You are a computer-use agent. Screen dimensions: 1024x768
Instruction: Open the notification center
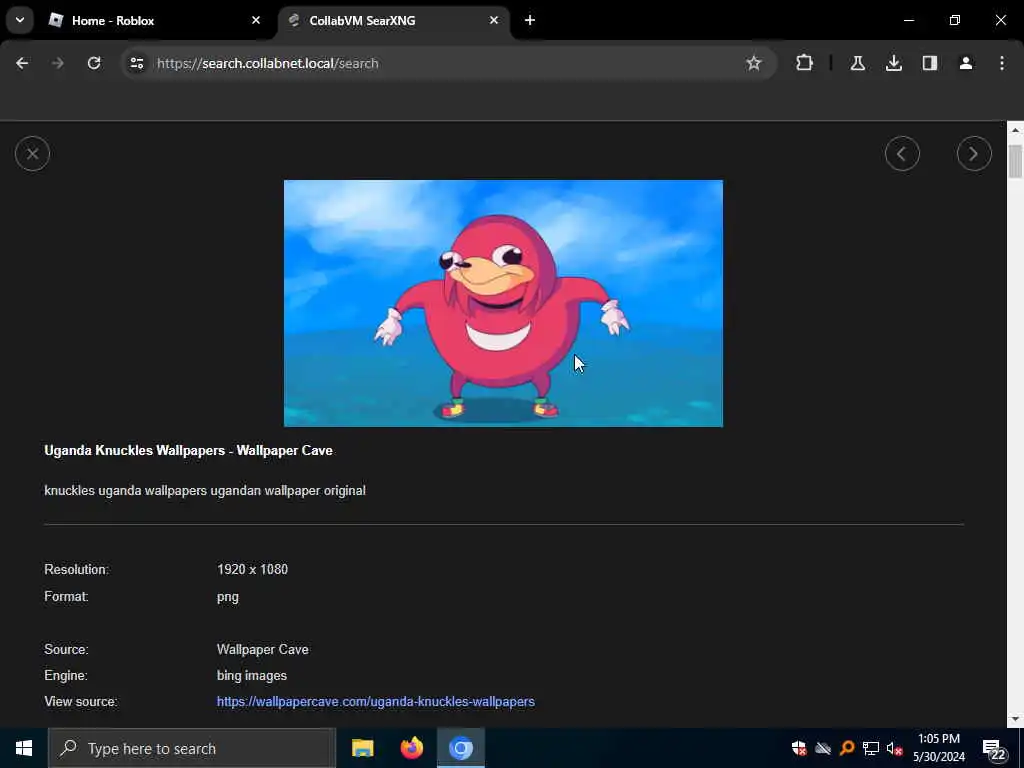pyautogui.click(x=995, y=750)
